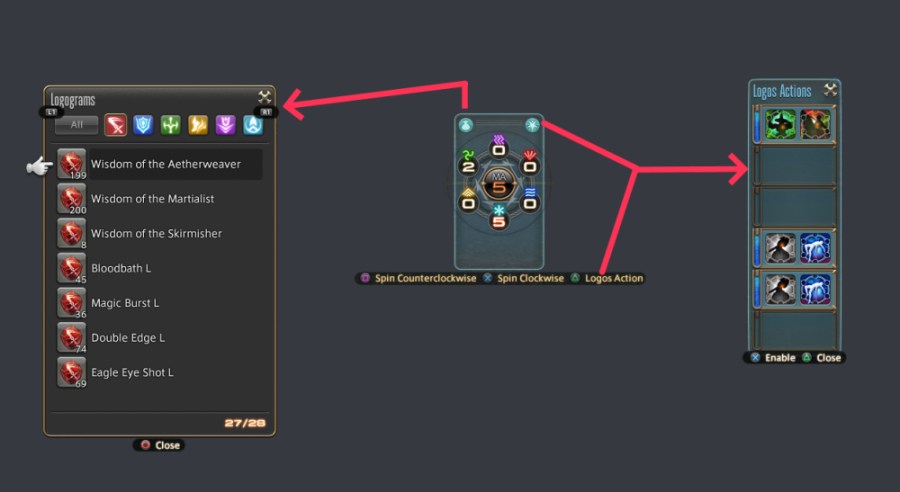The height and width of the screenshot is (492, 900).
Task: Select the Double Edge L text label
Action: click(x=128, y=338)
